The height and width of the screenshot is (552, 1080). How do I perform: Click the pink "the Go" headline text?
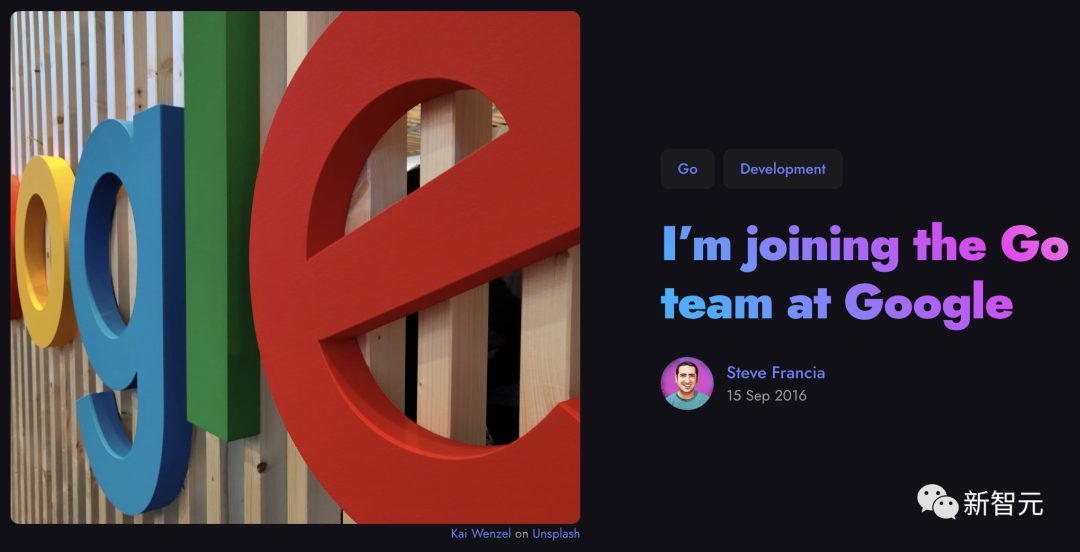click(990, 245)
